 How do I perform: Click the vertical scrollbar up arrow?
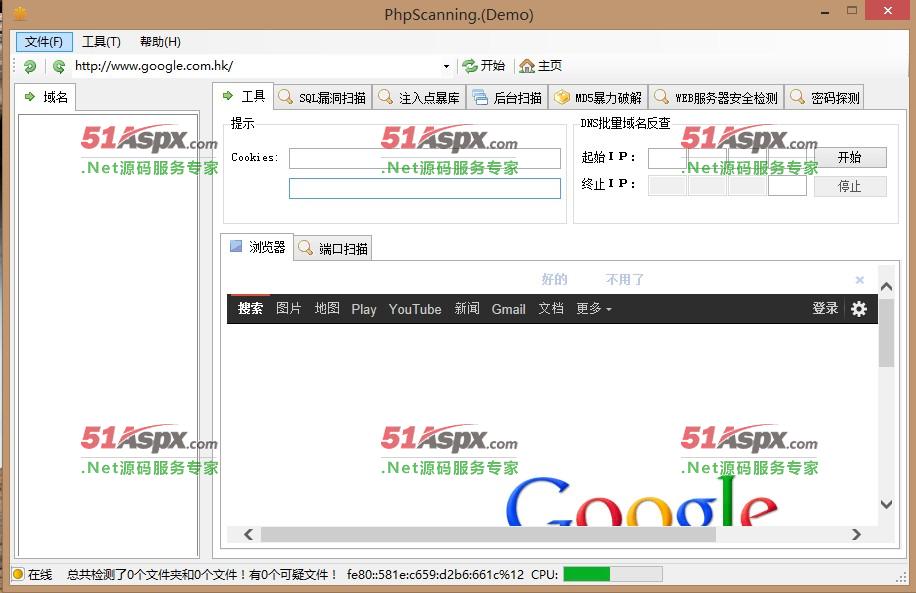coord(886,286)
